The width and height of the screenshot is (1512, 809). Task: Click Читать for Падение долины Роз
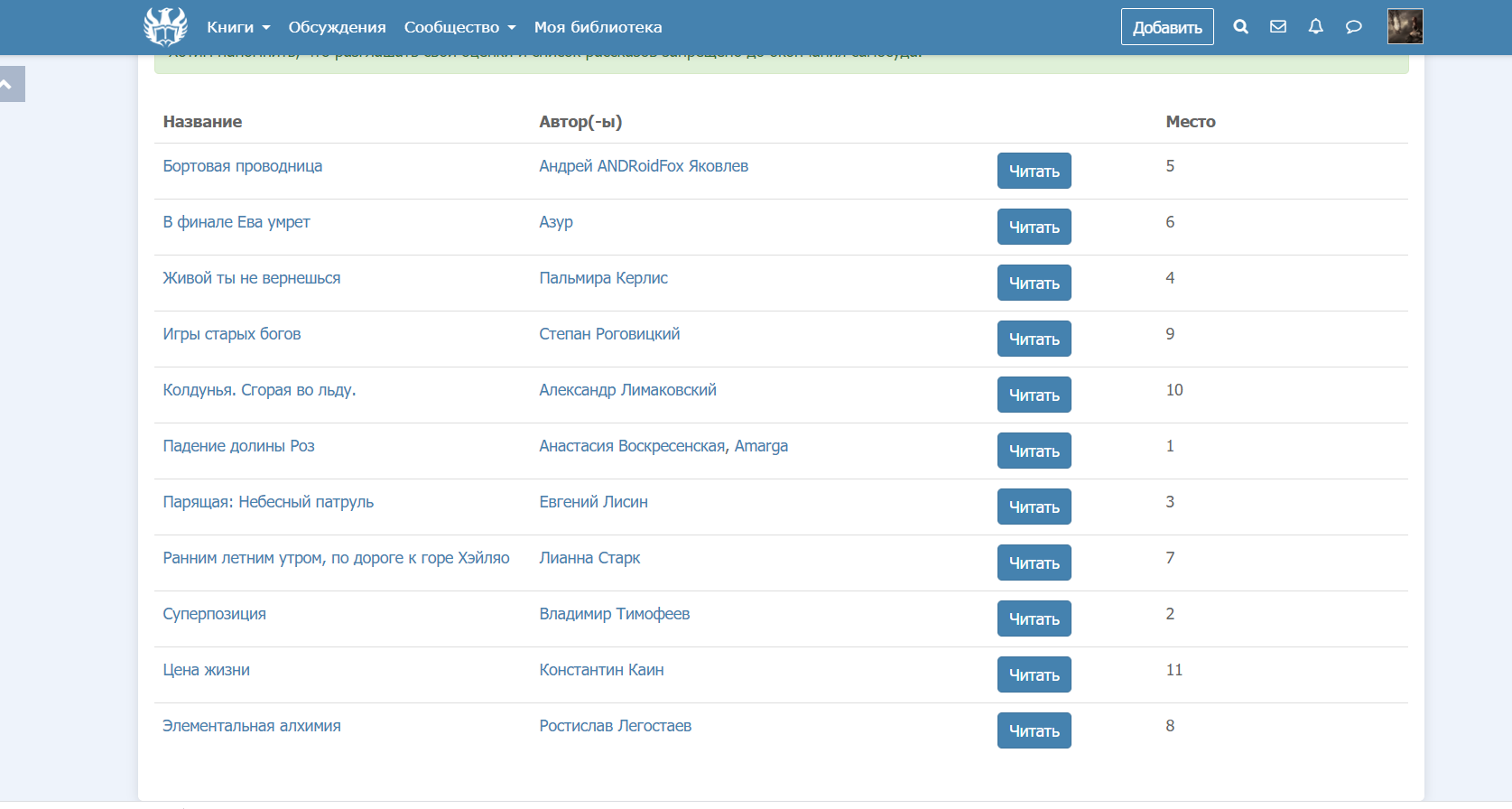point(1034,451)
